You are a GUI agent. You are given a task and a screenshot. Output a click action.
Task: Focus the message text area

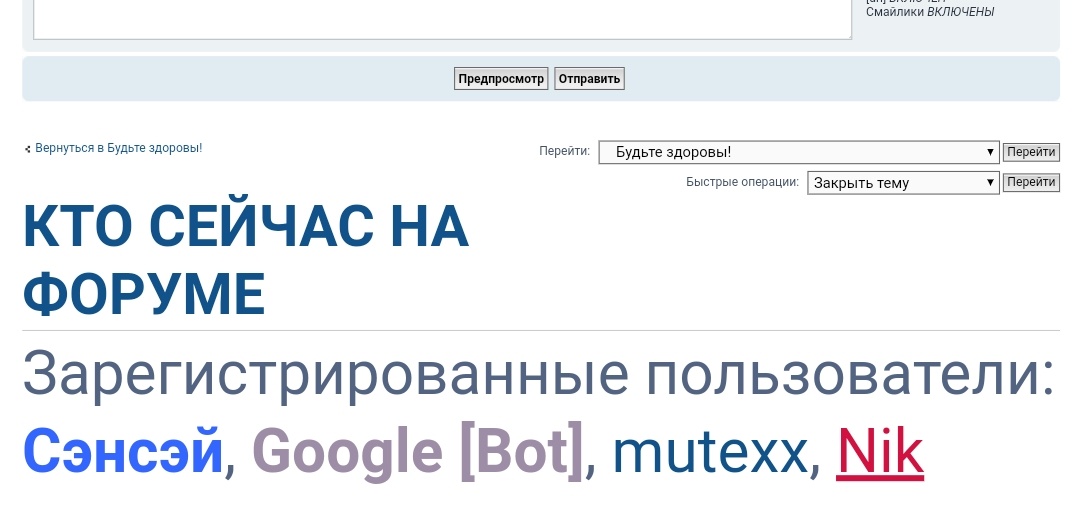click(x=440, y=18)
